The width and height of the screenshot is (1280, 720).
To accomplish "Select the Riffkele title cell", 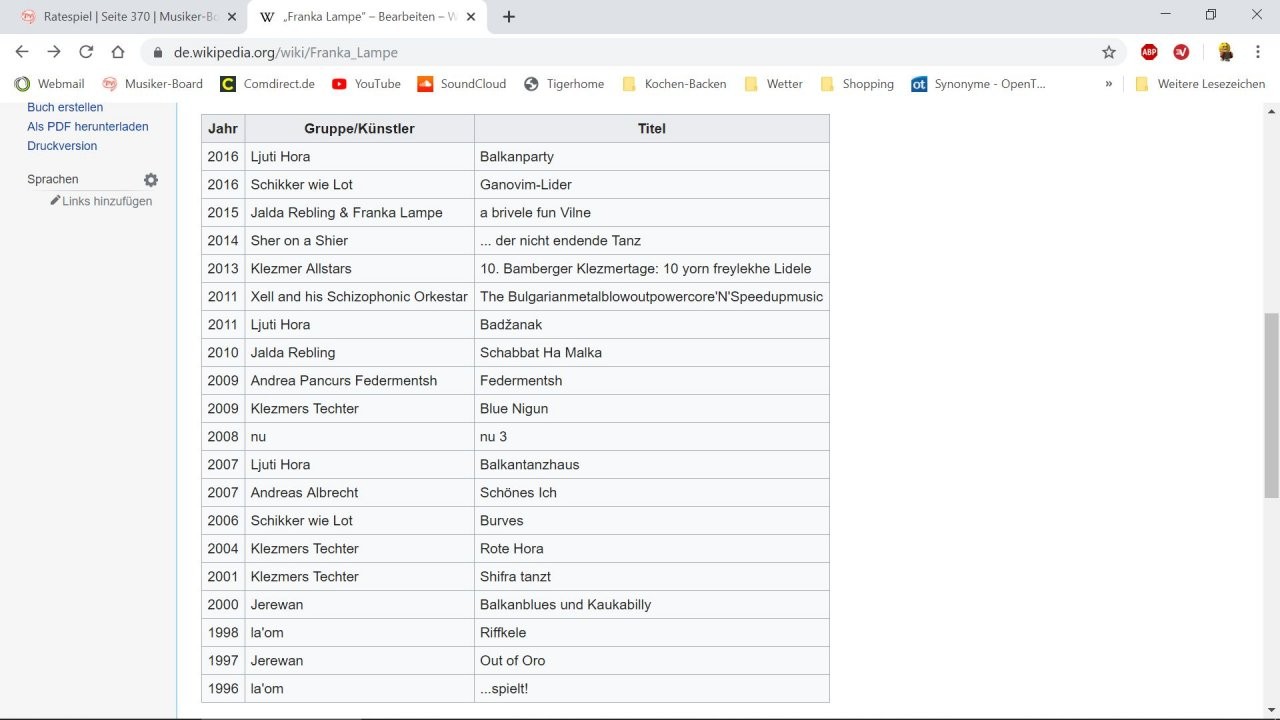I will pyautogui.click(x=651, y=632).
